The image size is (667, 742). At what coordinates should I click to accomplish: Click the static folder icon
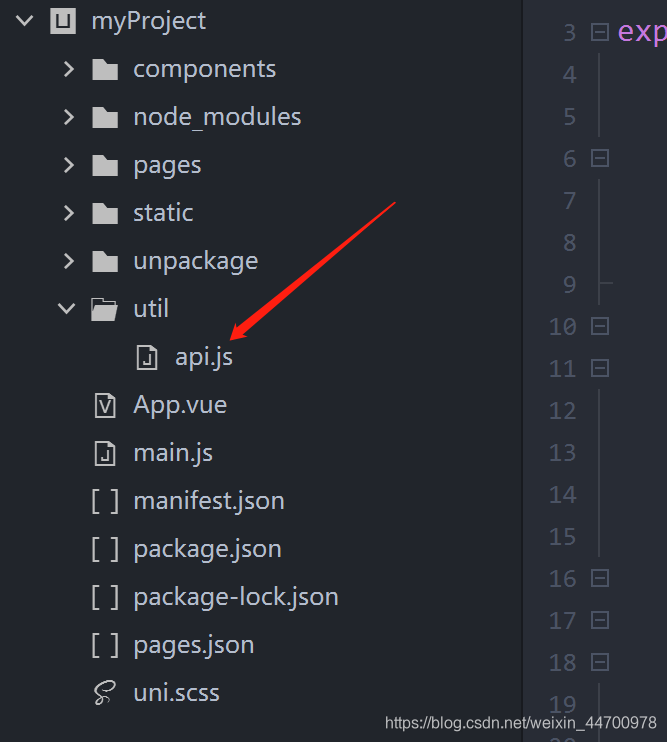105,213
